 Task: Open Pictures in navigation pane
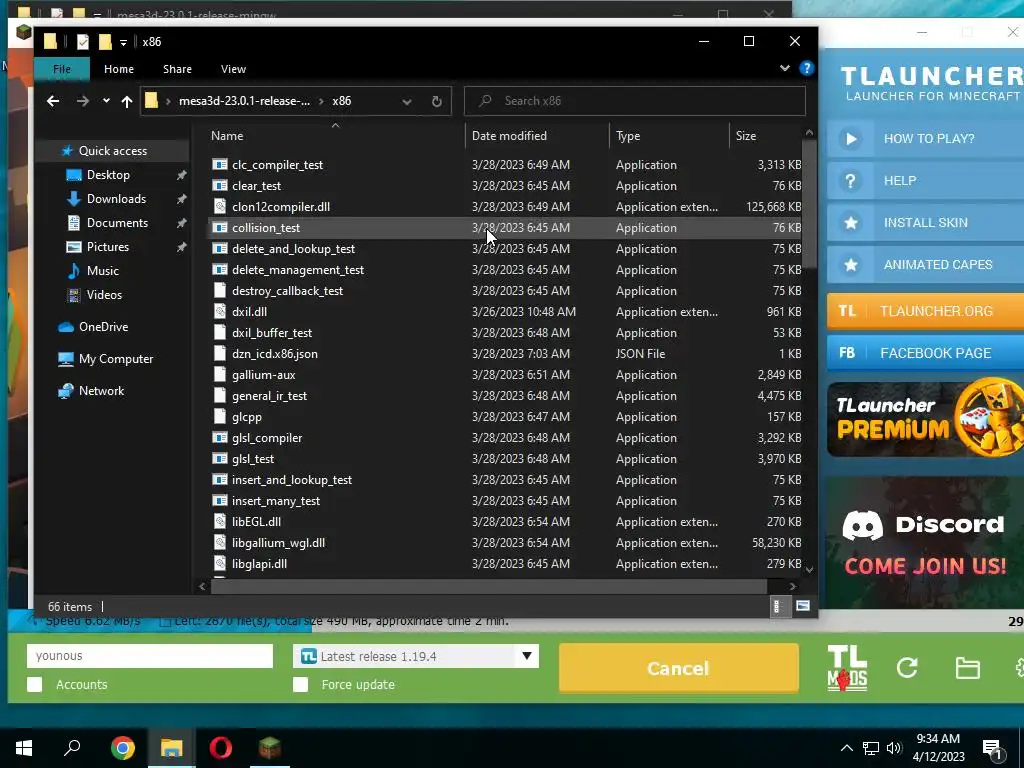point(108,247)
